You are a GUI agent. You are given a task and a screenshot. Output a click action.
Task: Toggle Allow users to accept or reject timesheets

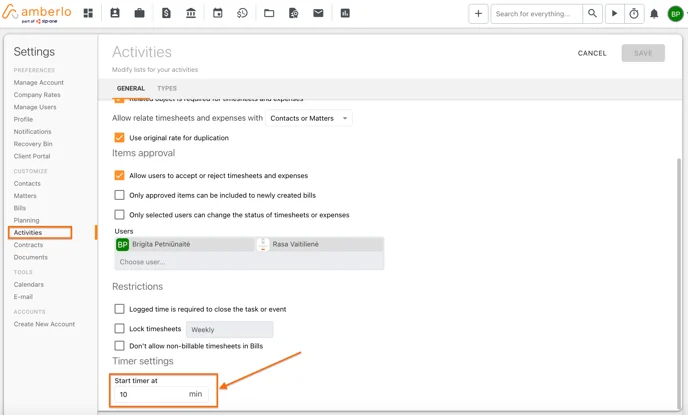point(119,175)
